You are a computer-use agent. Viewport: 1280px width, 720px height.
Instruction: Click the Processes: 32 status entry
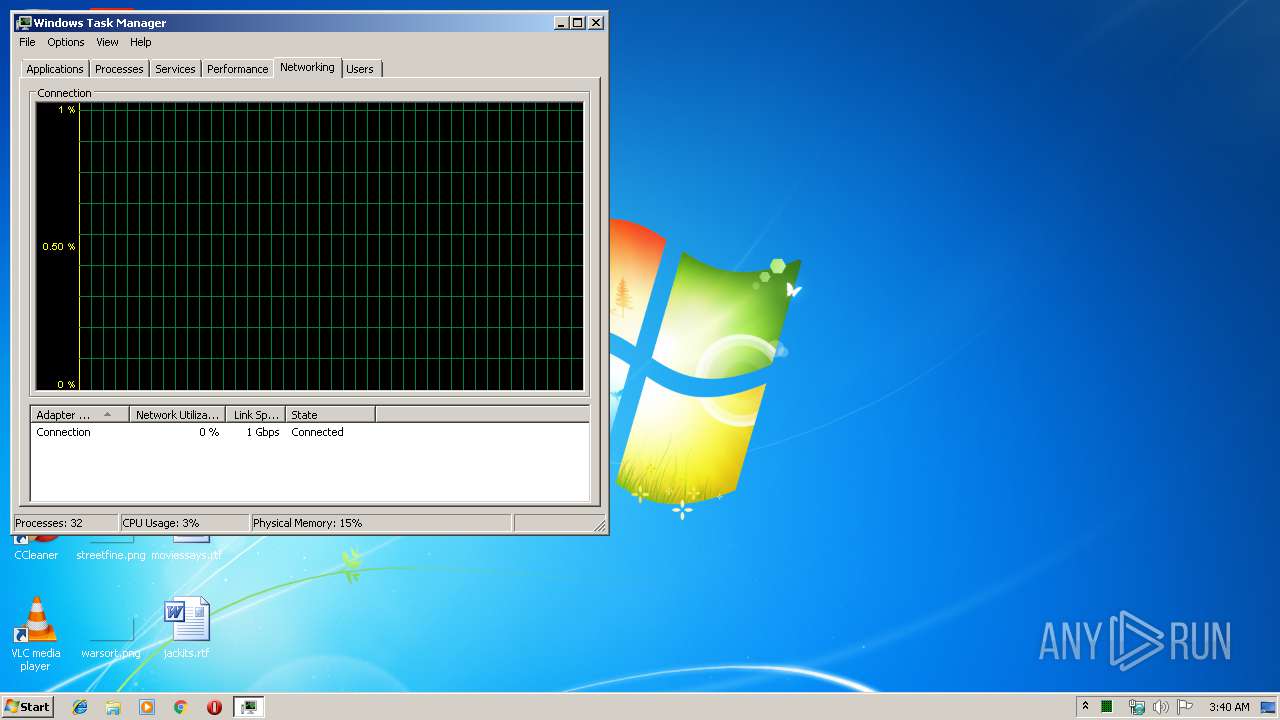[66, 523]
